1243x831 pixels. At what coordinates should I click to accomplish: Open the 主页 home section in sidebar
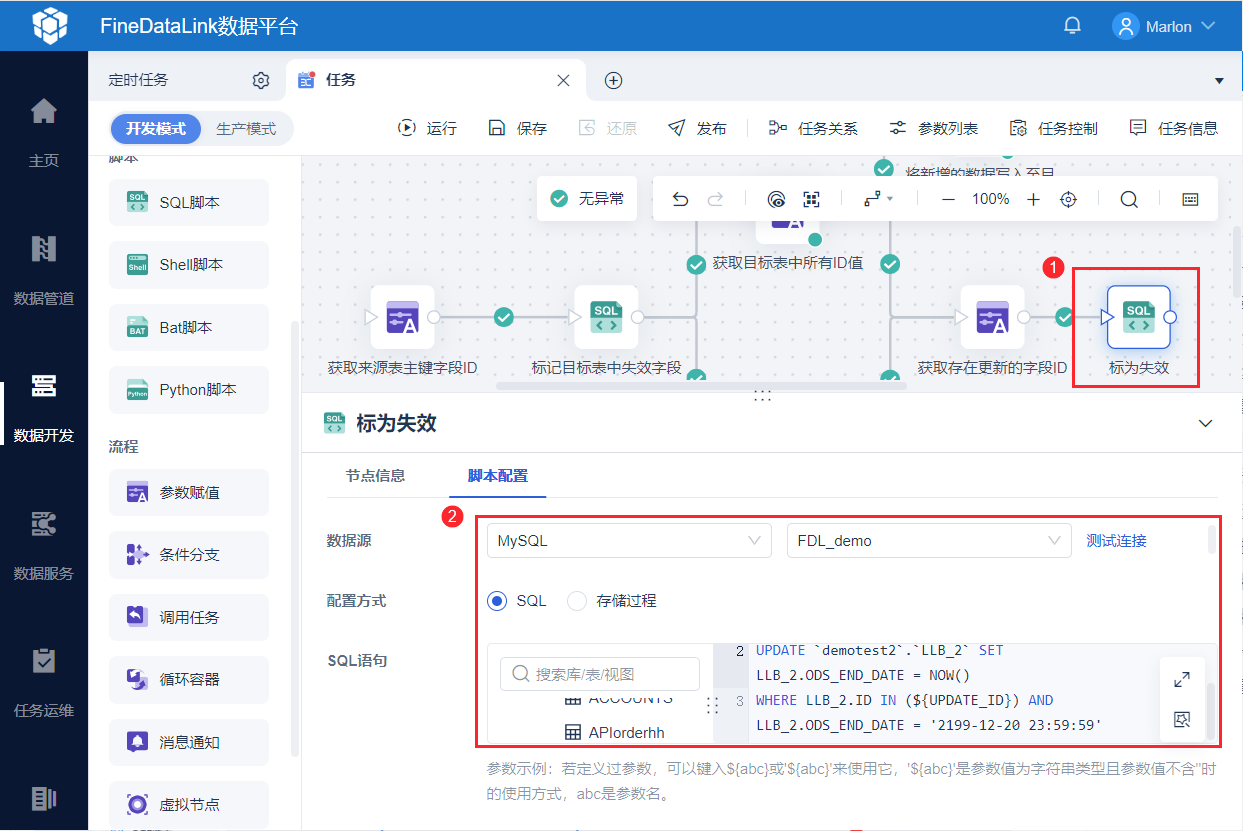[43, 130]
